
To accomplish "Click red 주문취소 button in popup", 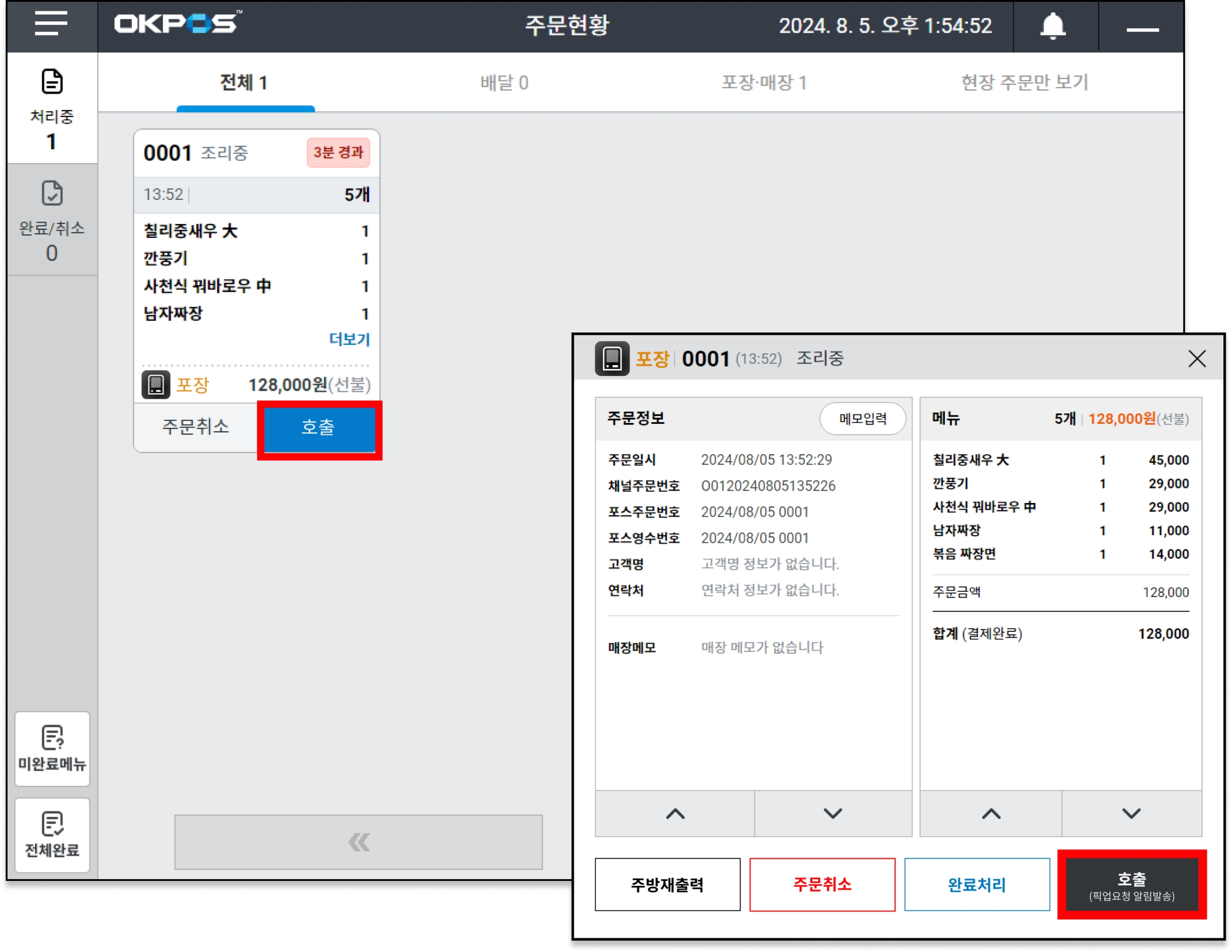I will click(x=822, y=884).
